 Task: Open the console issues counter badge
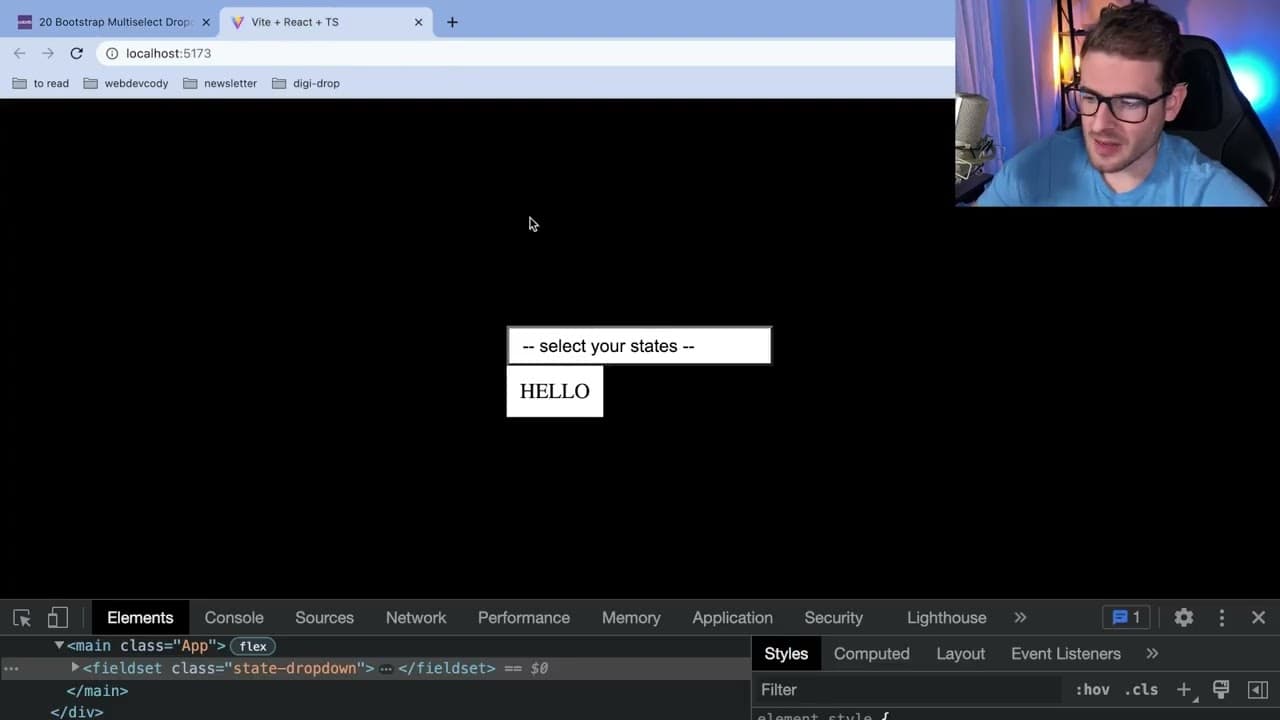(1126, 618)
